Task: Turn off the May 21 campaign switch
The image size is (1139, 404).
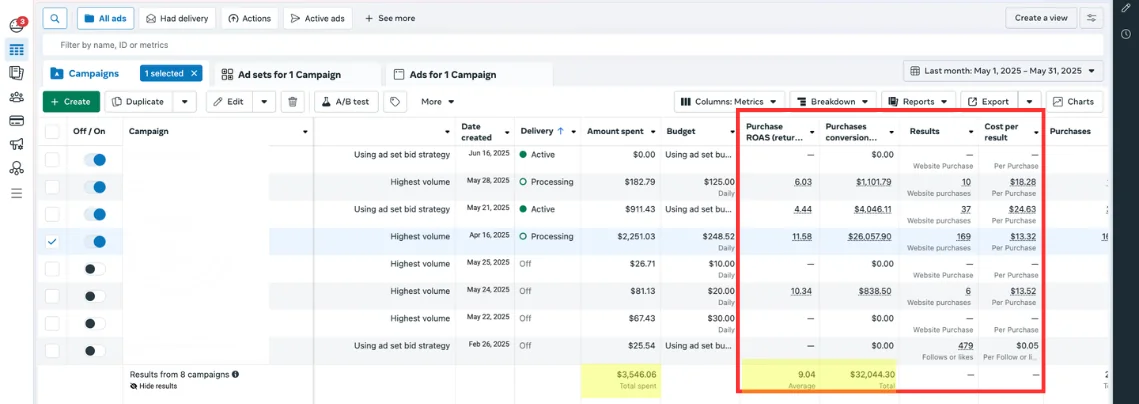Action: click(94, 214)
